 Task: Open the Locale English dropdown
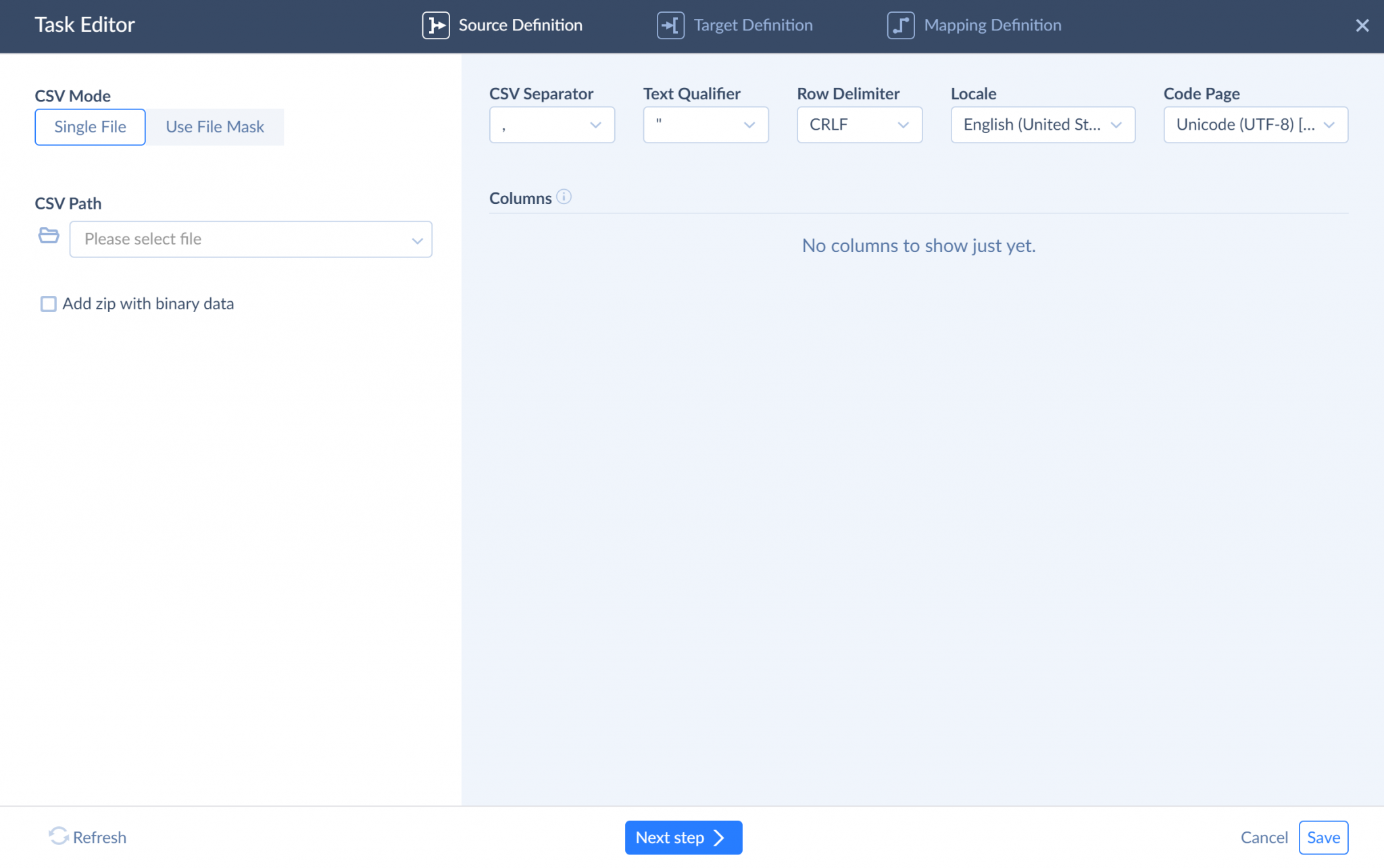click(x=1042, y=125)
